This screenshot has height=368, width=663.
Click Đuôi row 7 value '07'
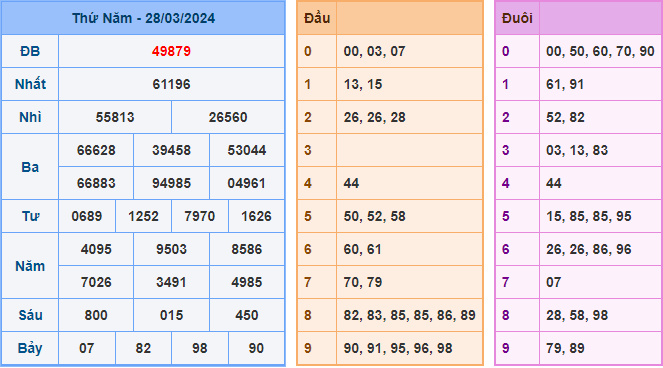click(x=553, y=282)
